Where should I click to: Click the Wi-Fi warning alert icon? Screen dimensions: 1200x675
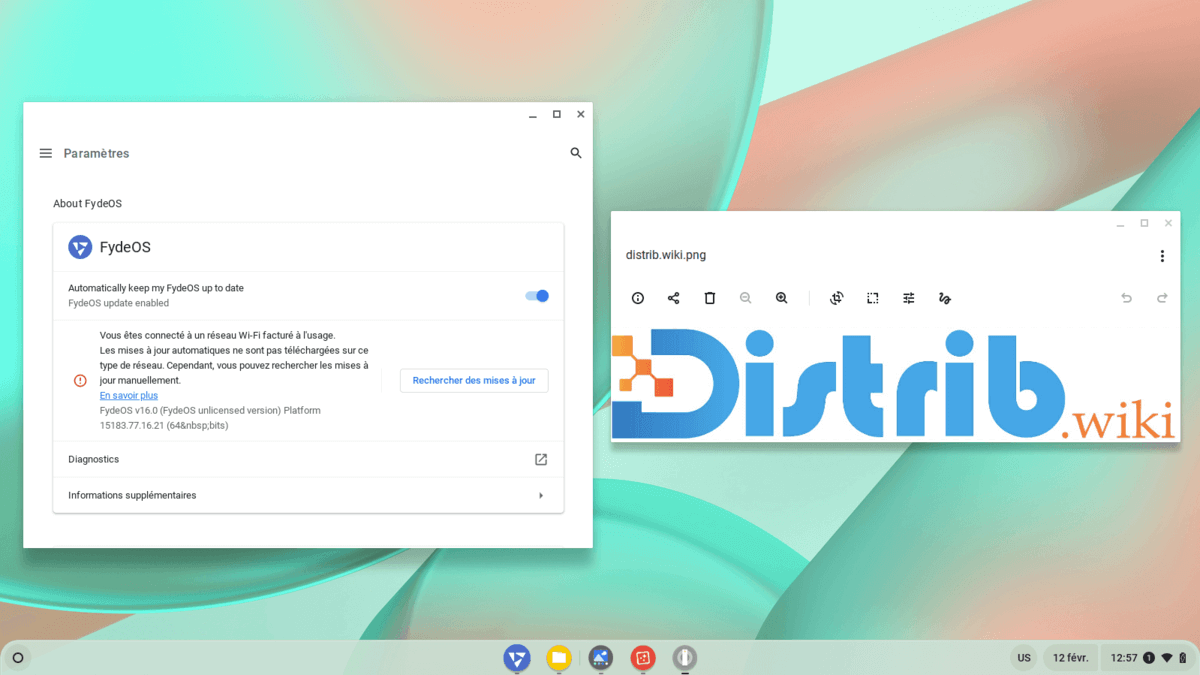80,381
